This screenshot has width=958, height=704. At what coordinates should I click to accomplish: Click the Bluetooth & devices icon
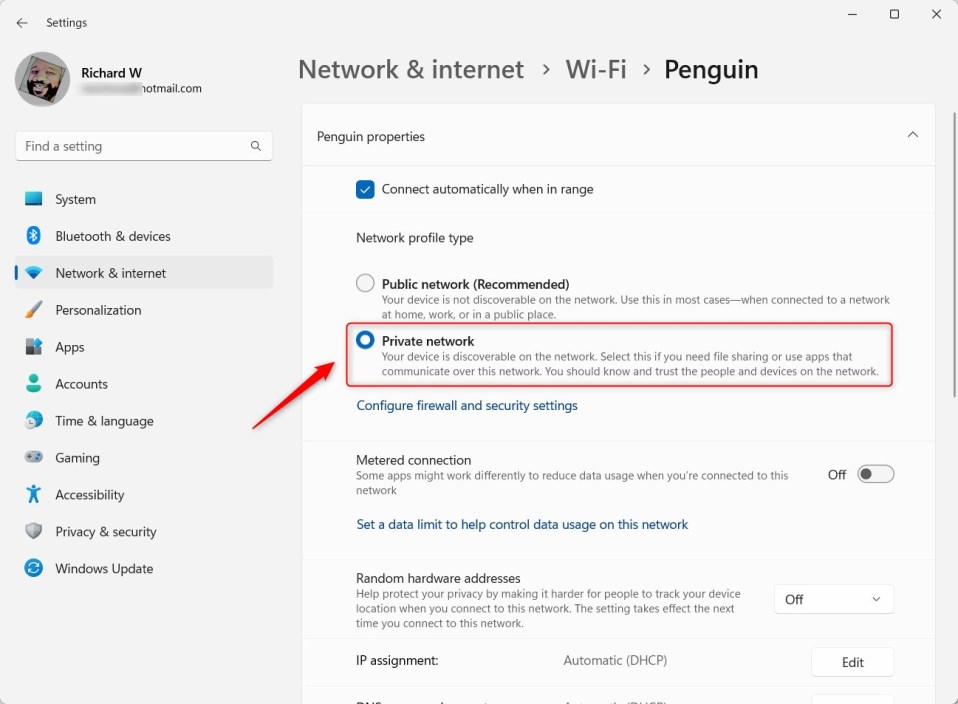(34, 236)
